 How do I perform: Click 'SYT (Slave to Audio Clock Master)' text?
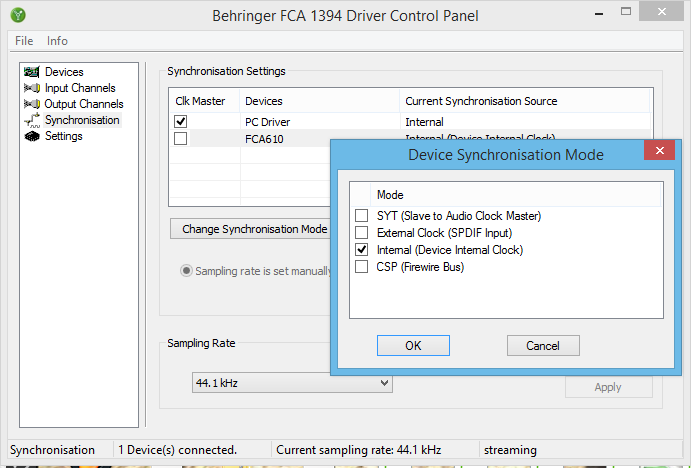point(459,215)
